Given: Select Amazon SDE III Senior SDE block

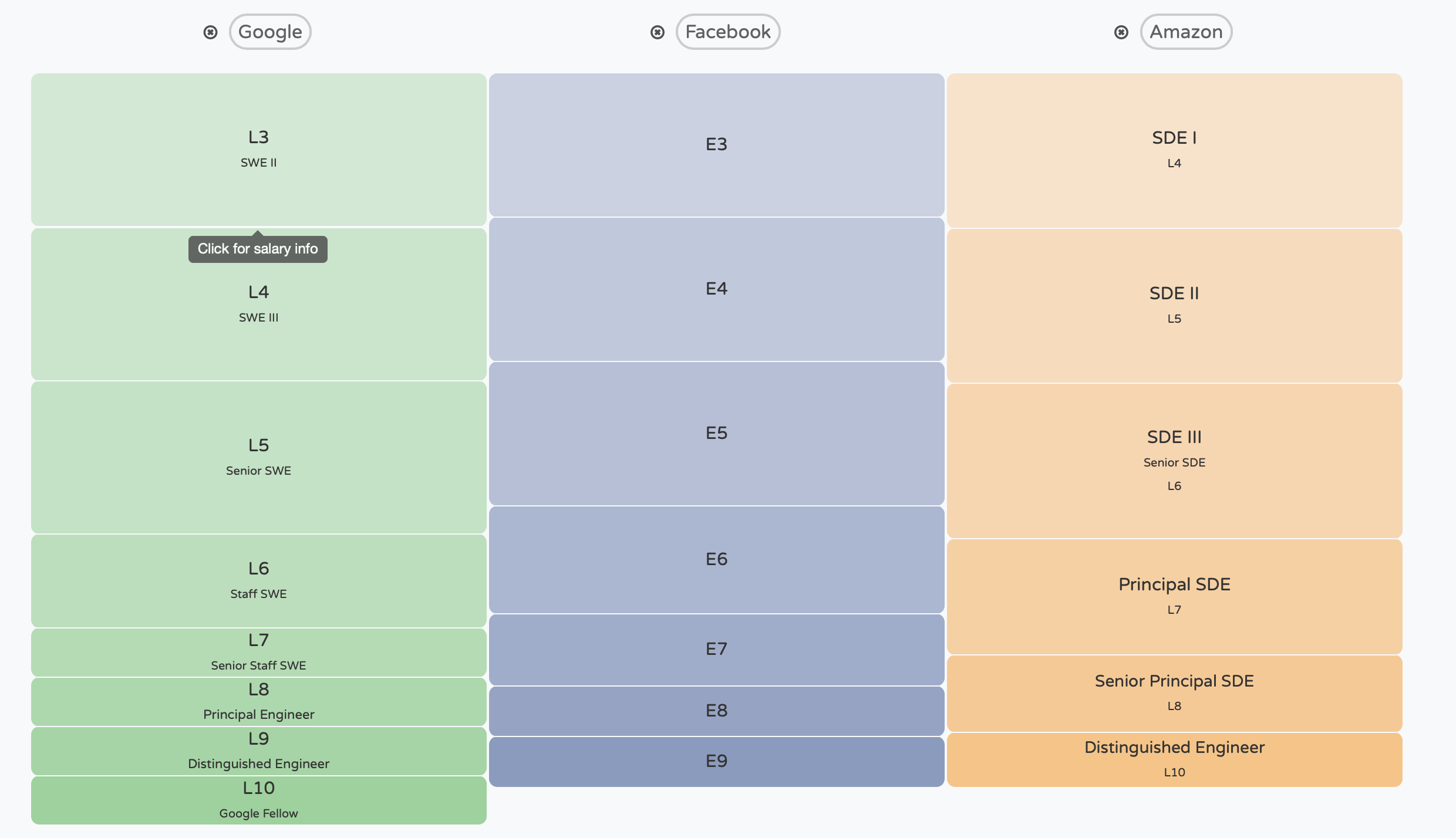Looking at the screenshot, I should point(1174,460).
